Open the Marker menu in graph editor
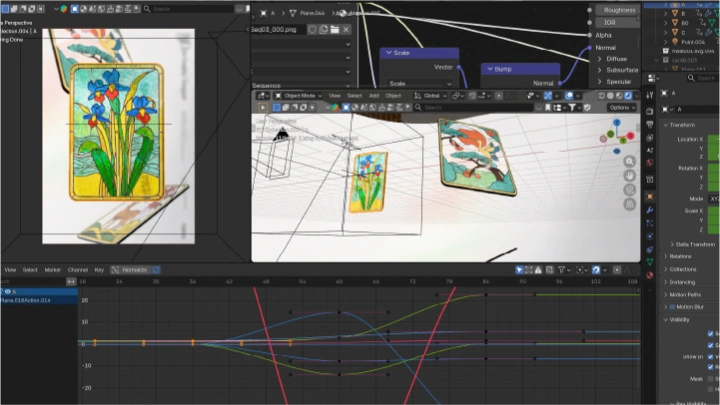Viewport: 720px width, 405px height. tap(52, 270)
